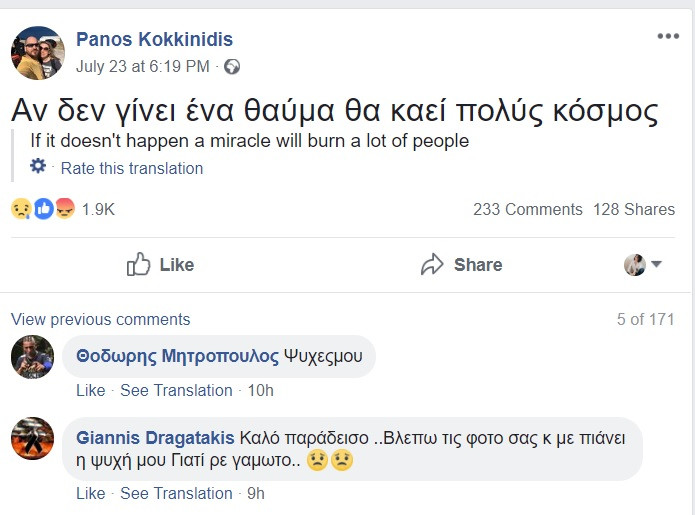The height and width of the screenshot is (515, 695).
Task: Click the angry reaction emoji icon
Action: tap(65, 209)
